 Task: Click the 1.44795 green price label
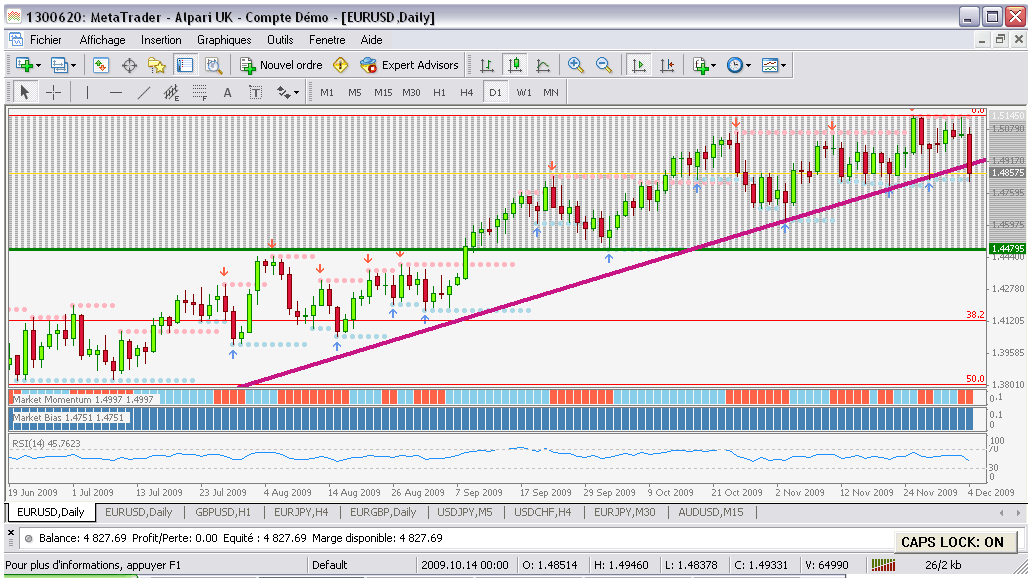1008,249
